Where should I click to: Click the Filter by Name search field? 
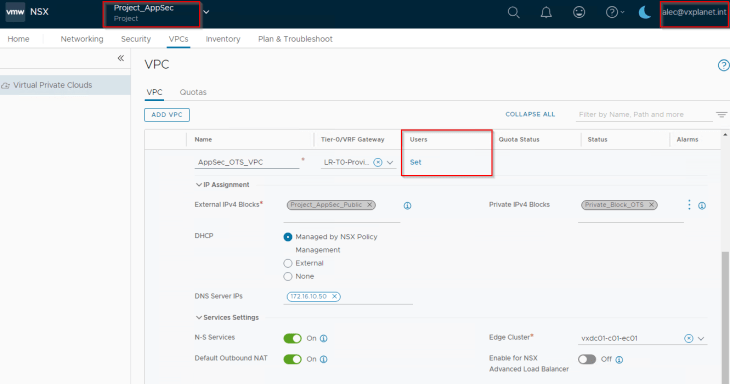[644, 115]
